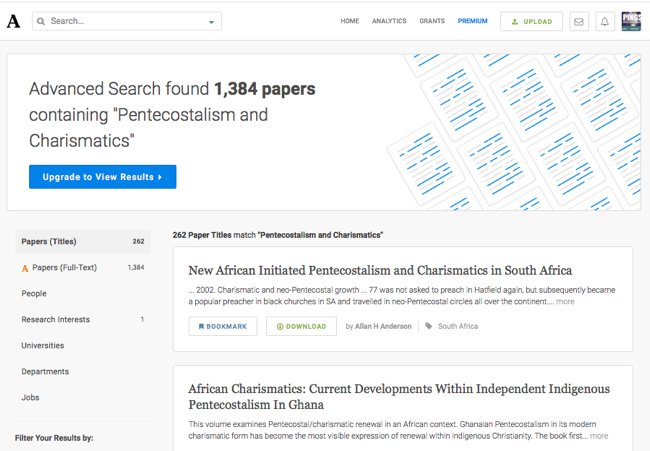Open the Analytics menu item
650x451 pixels.
(x=389, y=21)
